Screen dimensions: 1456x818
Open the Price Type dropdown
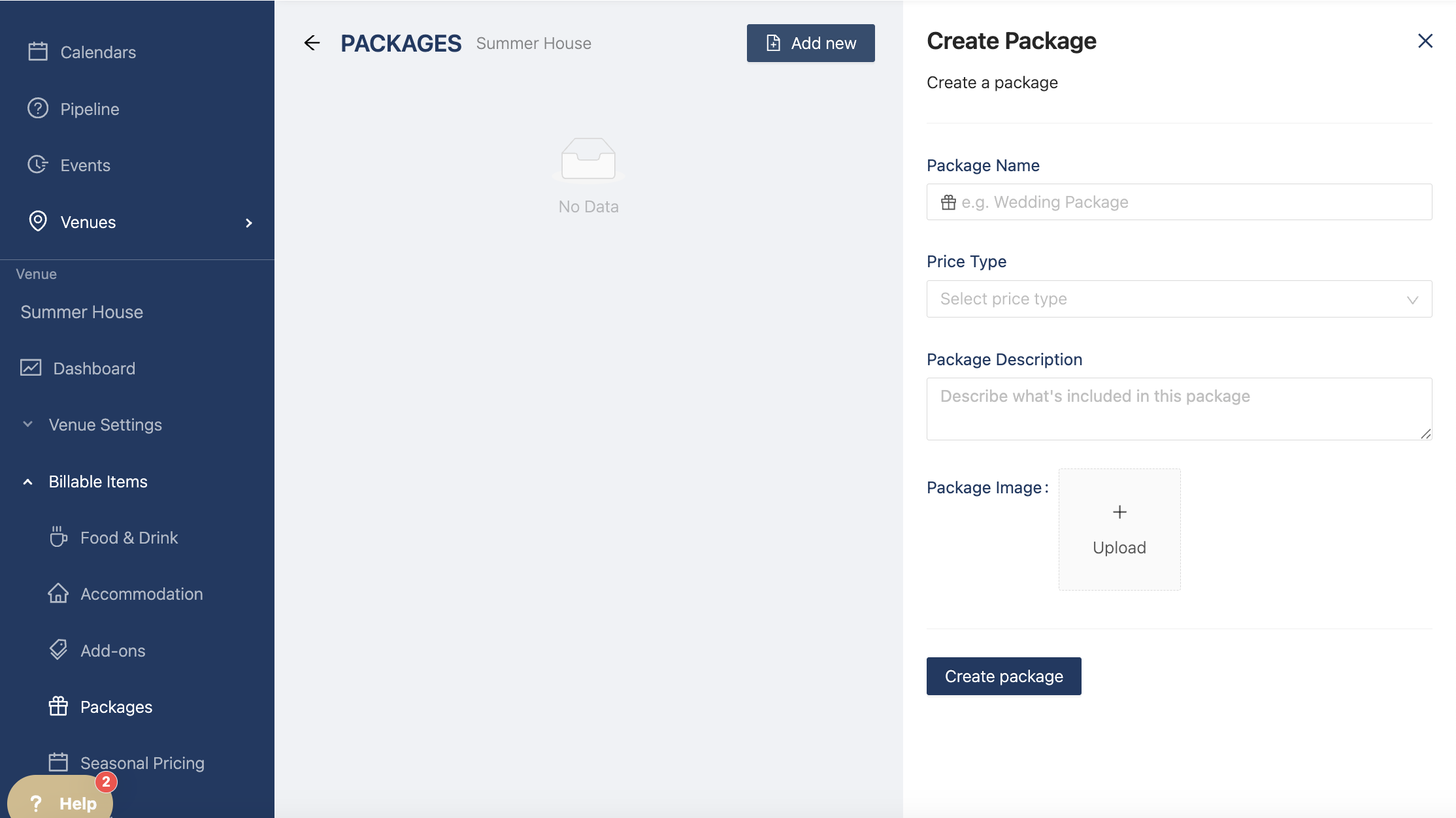[x=1179, y=299]
